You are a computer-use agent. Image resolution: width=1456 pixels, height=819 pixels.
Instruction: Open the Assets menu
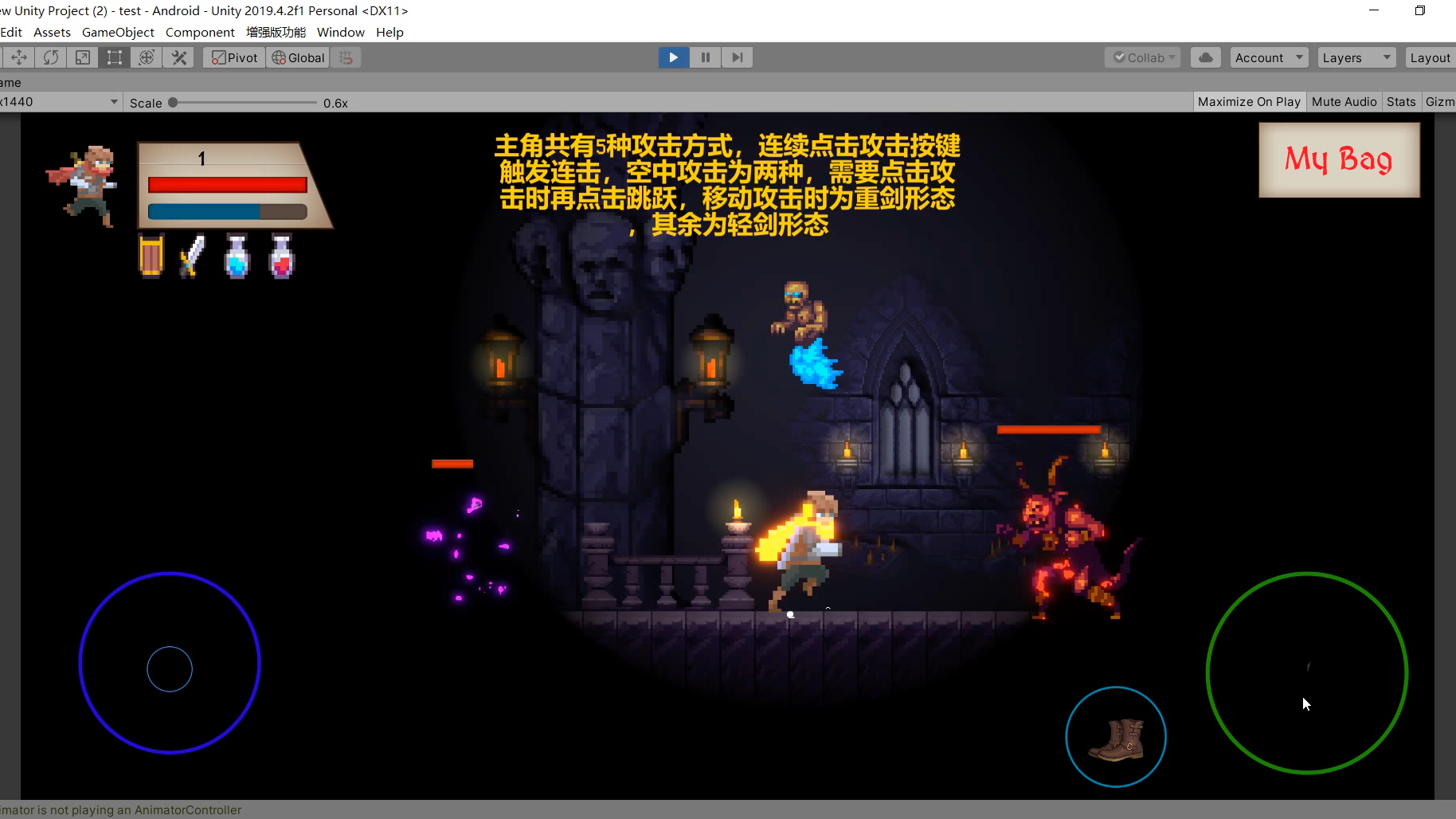[52, 32]
